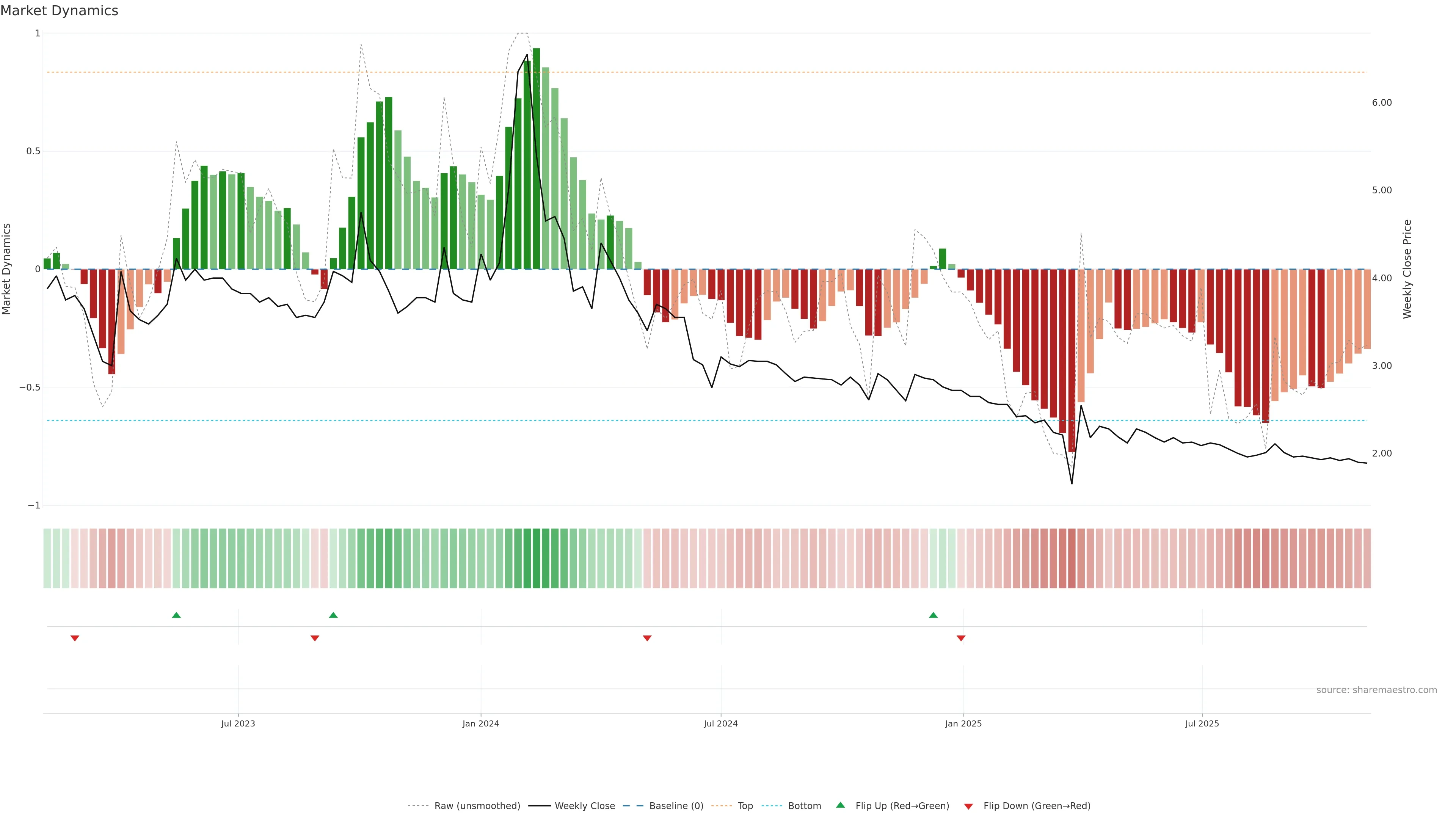Click the Market Dynamics chart title
This screenshot has width=1456, height=819.
[x=60, y=11]
